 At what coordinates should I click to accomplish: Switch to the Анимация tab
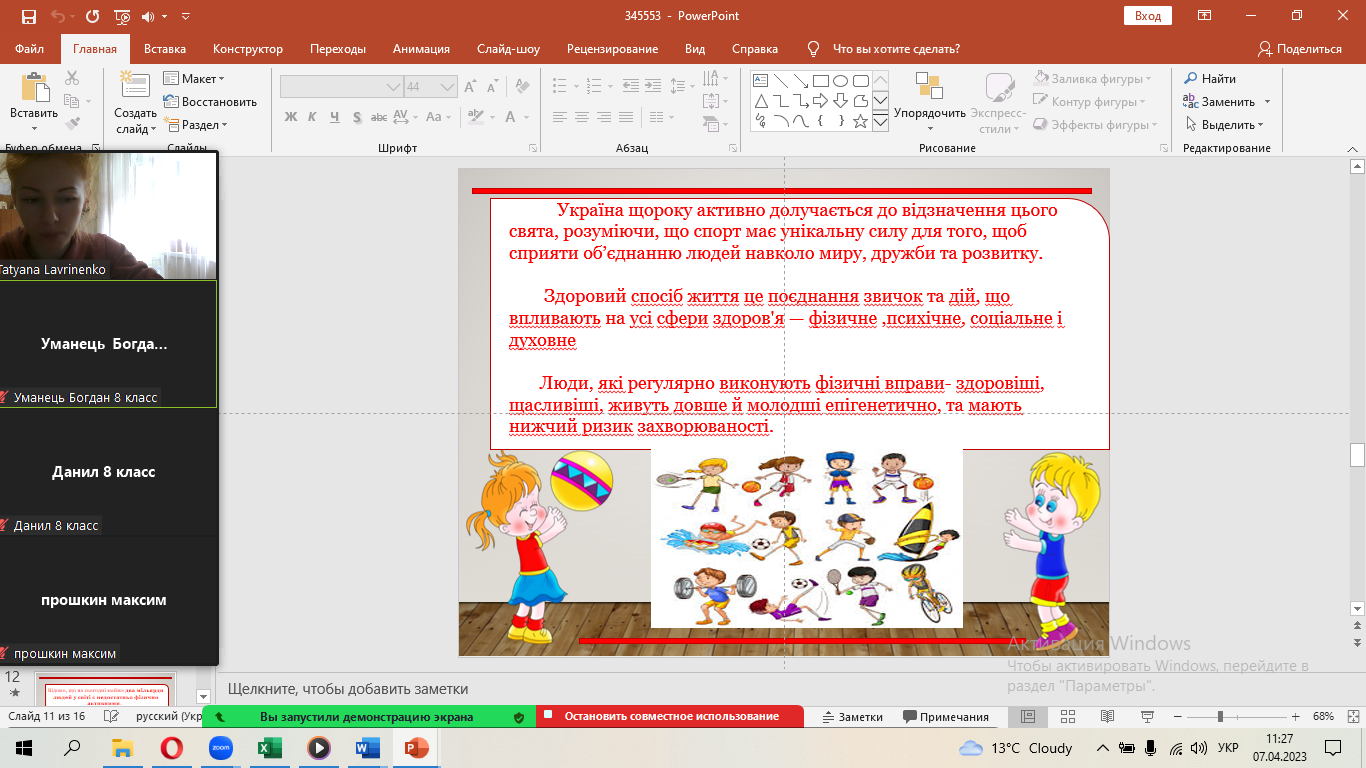(421, 49)
